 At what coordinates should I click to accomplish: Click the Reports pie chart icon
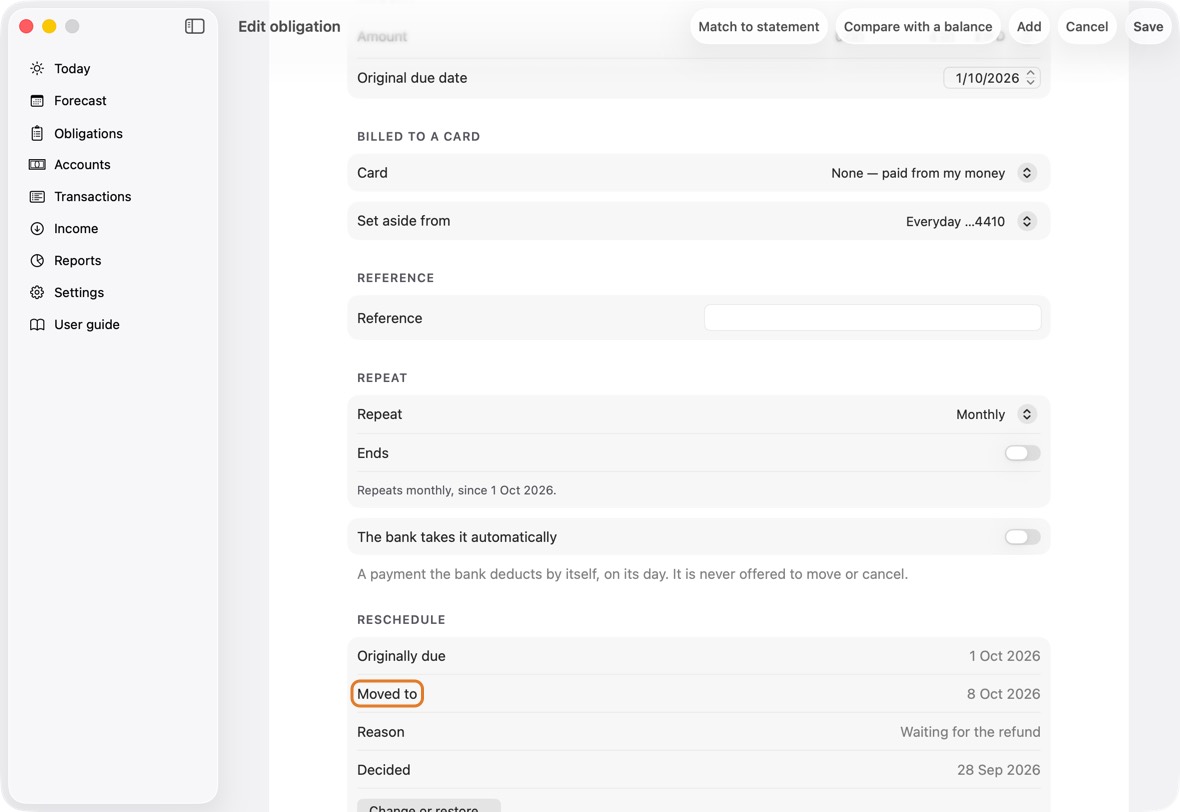(x=37, y=260)
